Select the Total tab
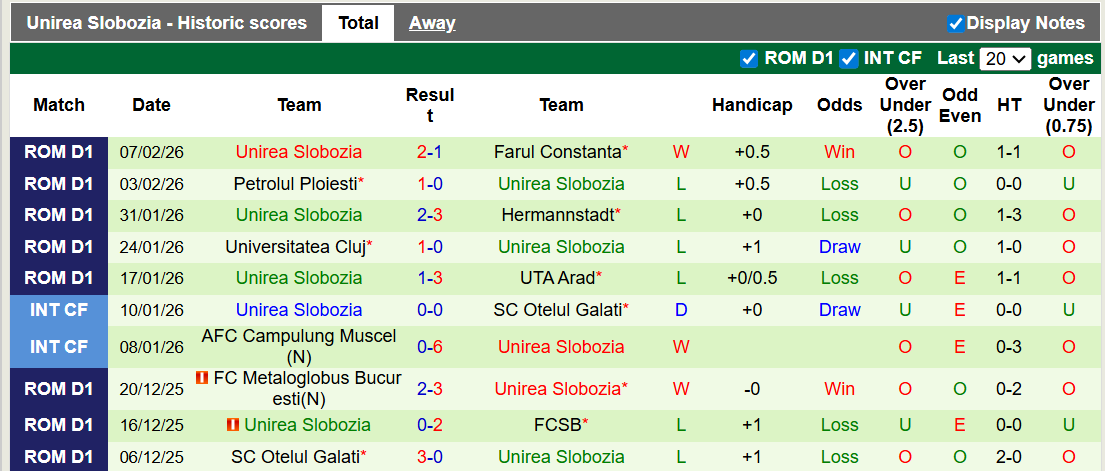This screenshot has width=1105, height=471. point(358,23)
